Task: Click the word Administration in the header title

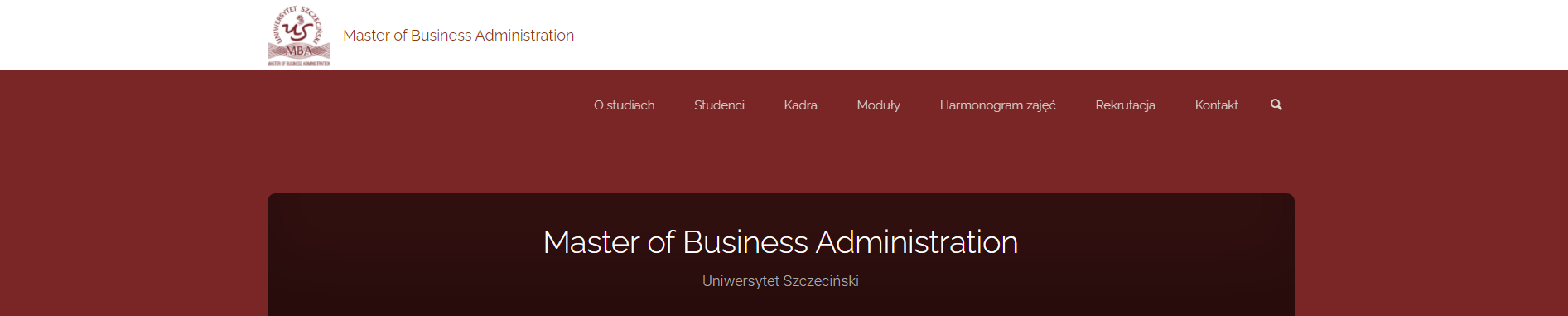Action: pos(524,36)
